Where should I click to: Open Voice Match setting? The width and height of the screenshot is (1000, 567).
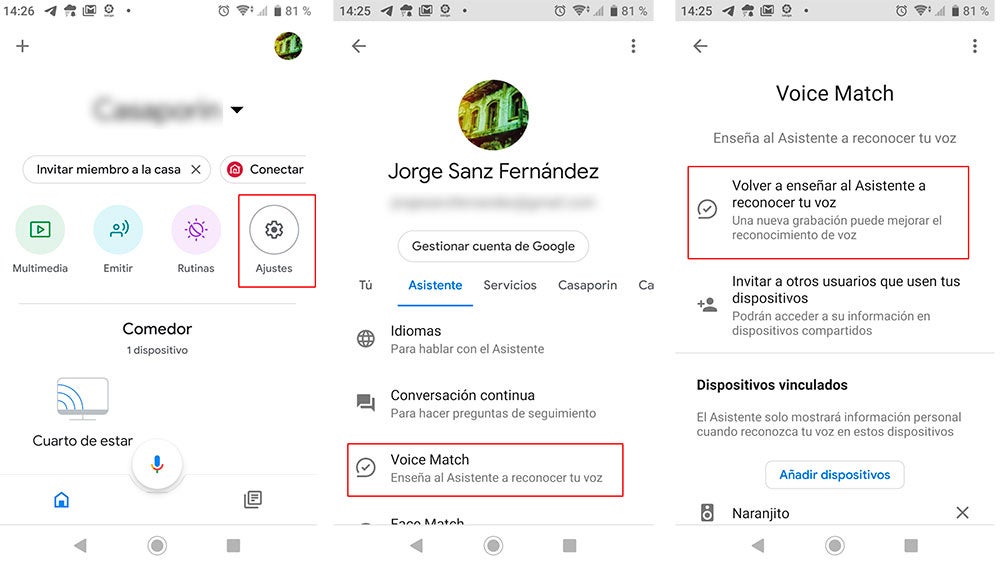pos(485,469)
